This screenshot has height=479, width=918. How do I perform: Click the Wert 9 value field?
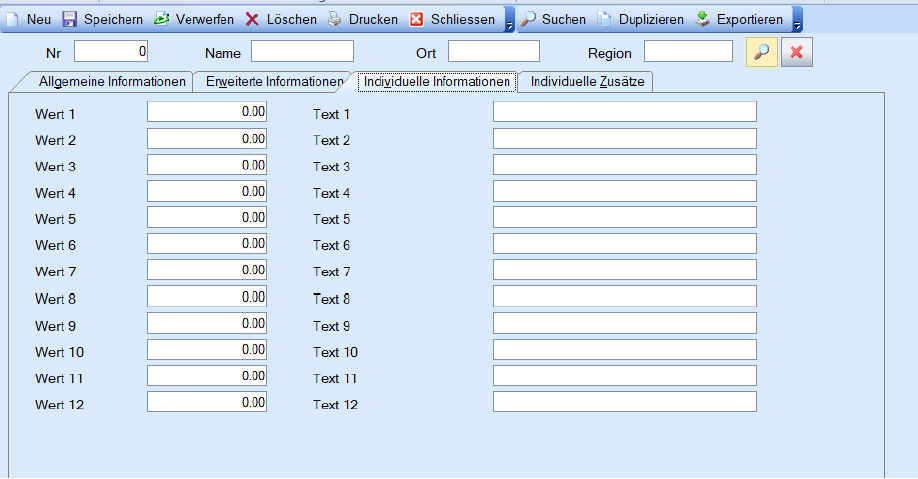(x=207, y=323)
